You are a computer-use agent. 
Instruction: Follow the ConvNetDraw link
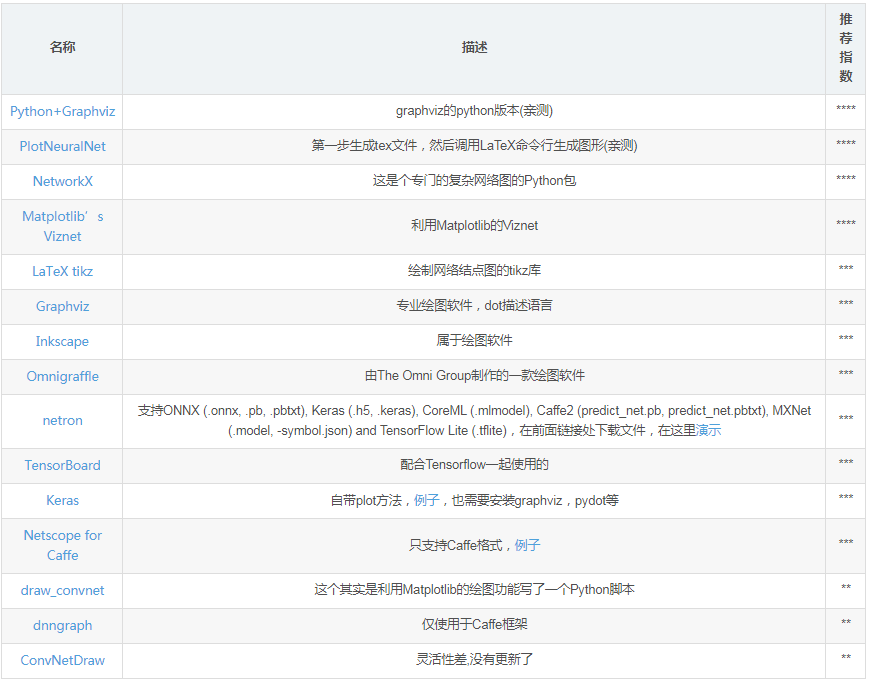62,660
